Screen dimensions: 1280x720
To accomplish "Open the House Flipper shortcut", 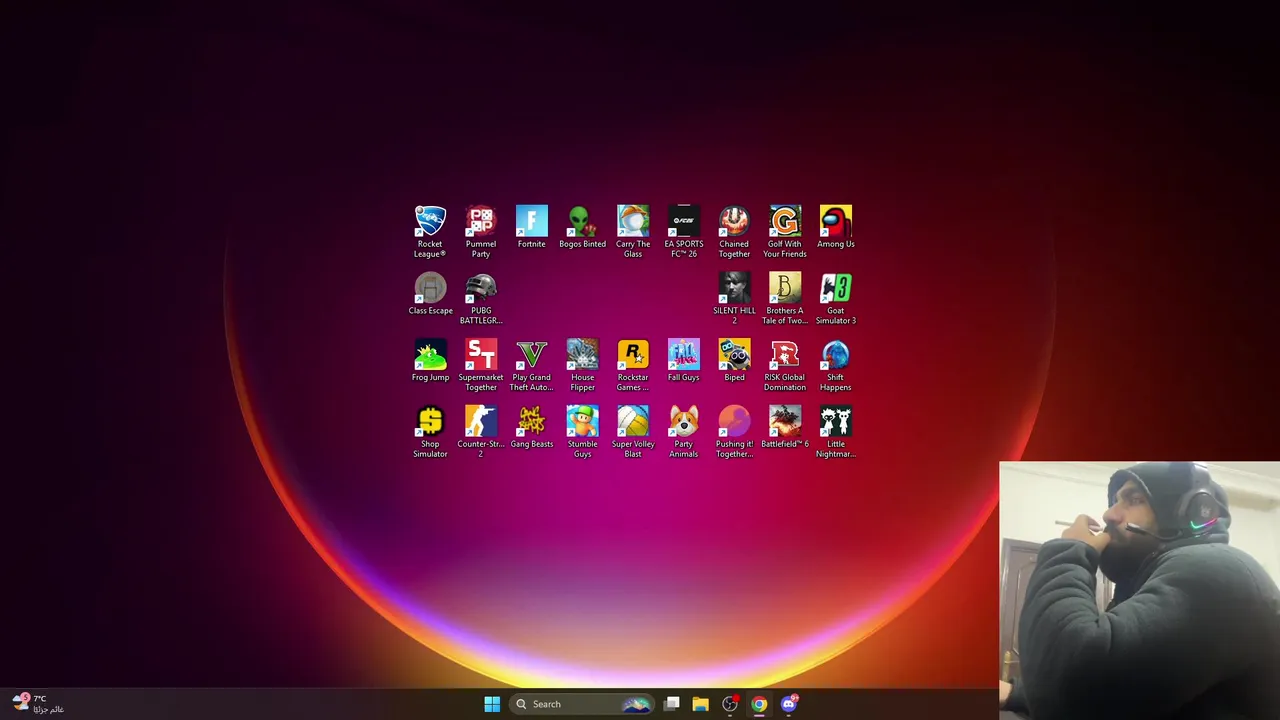I will (x=582, y=355).
